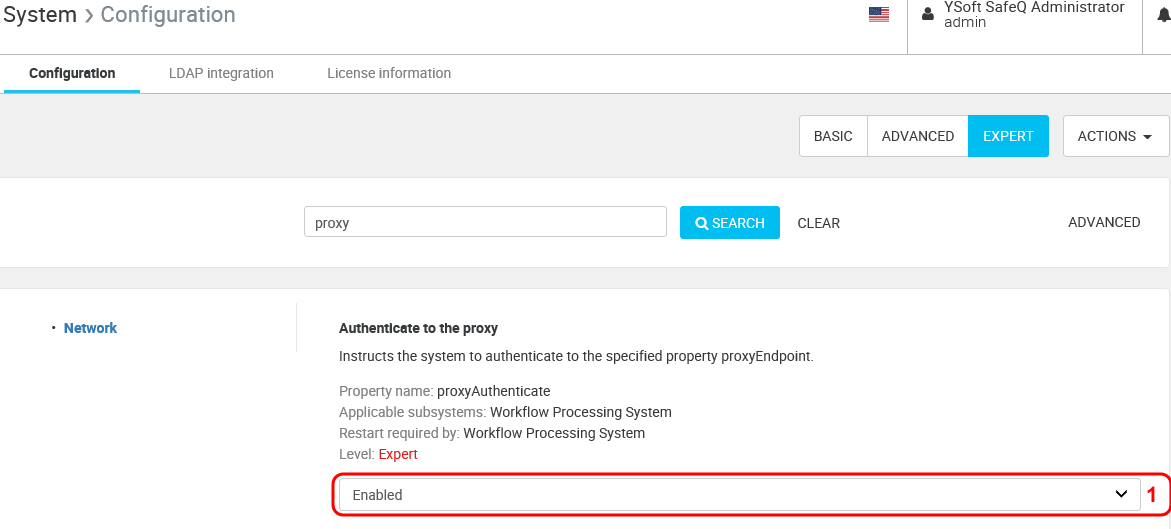The width and height of the screenshot is (1171, 529).
Task: Click the US flag language icon
Action: coord(879,14)
